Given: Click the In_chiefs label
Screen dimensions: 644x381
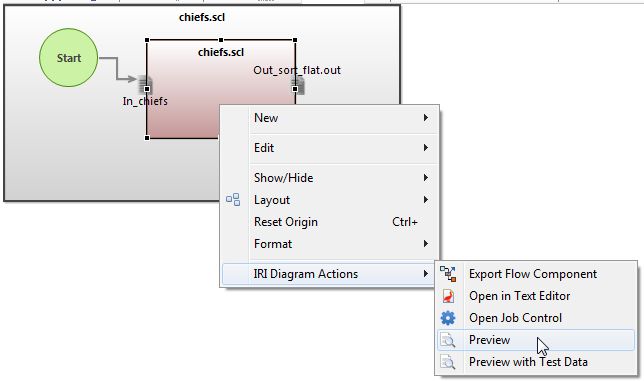Looking at the screenshot, I should tap(145, 101).
